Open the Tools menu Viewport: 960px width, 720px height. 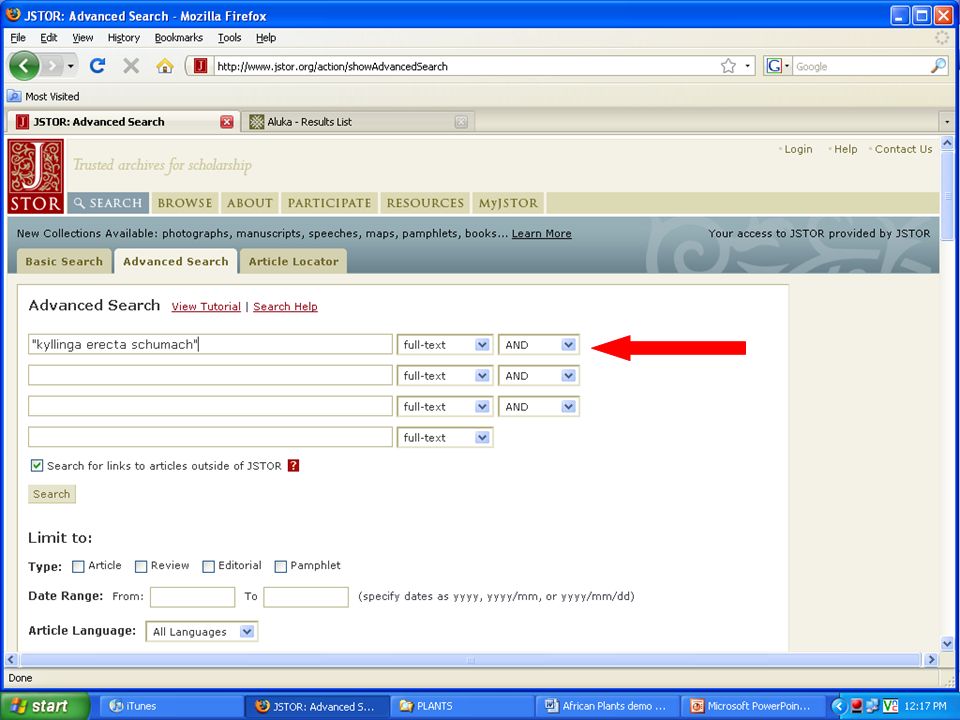229,37
